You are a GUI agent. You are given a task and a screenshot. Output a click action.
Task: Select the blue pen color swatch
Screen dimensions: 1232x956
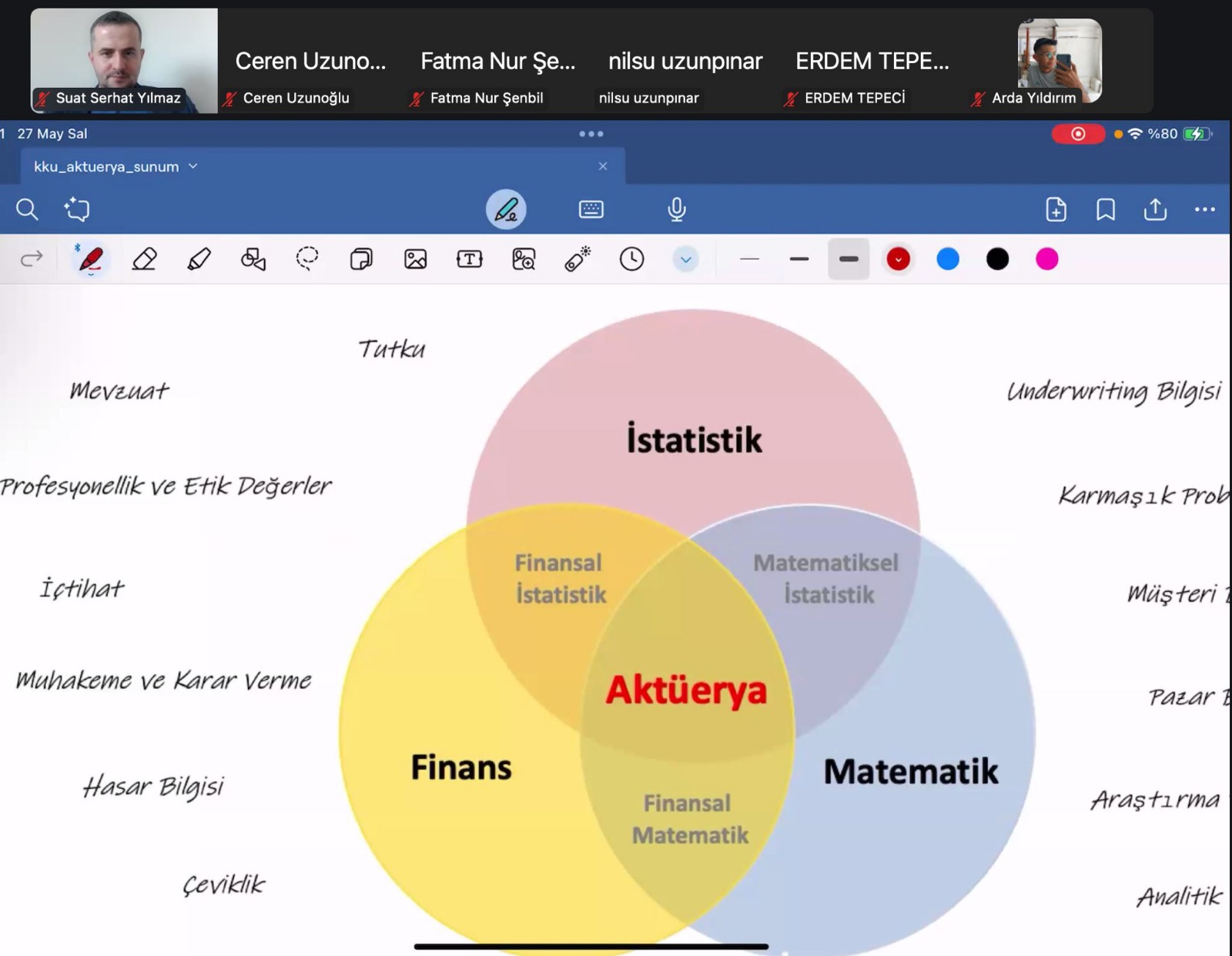tap(948, 259)
